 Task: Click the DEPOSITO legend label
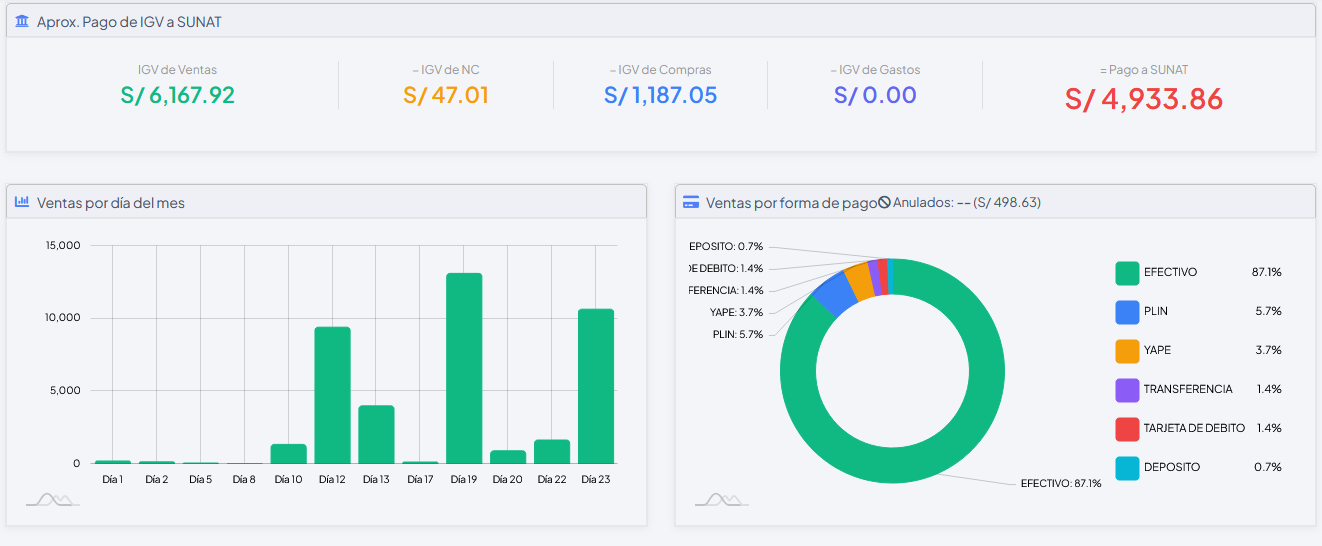coord(1172,467)
